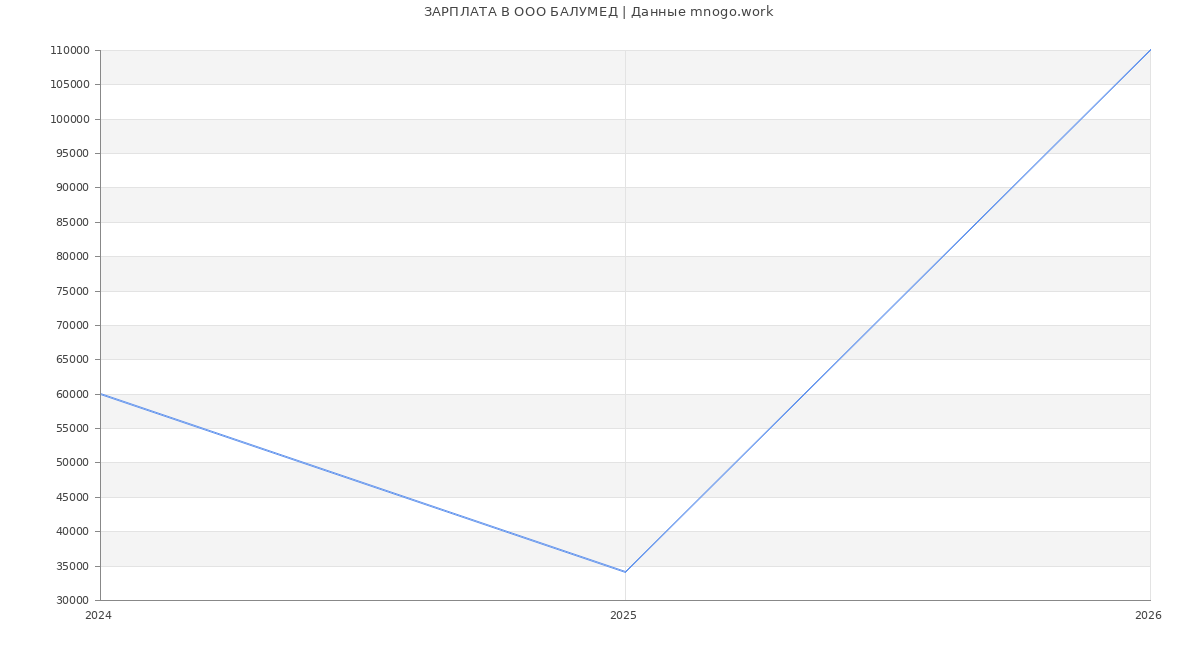Click the 85000 y-axis label
This screenshot has width=1200, height=650.
(x=72, y=222)
